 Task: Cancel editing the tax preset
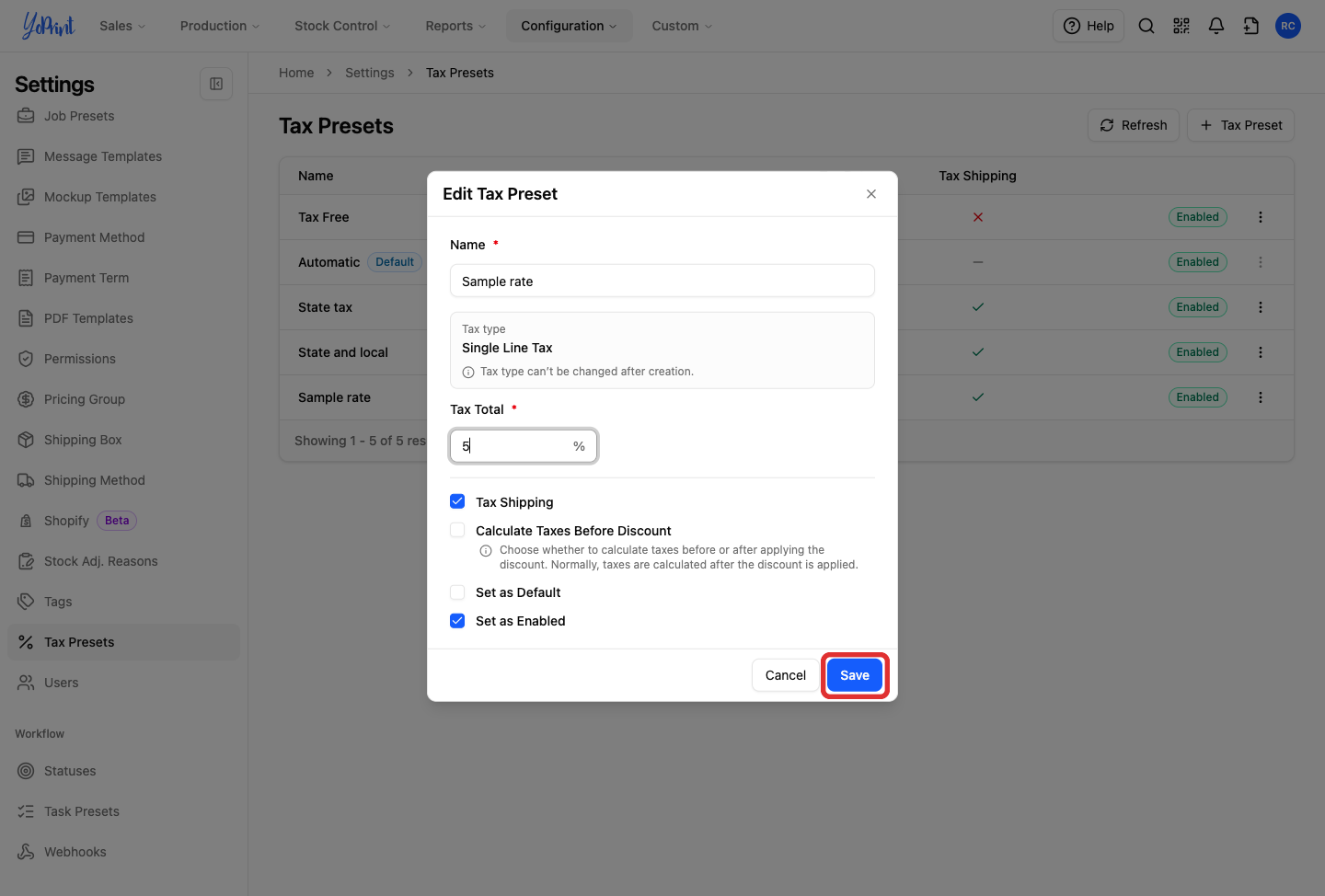tap(786, 675)
